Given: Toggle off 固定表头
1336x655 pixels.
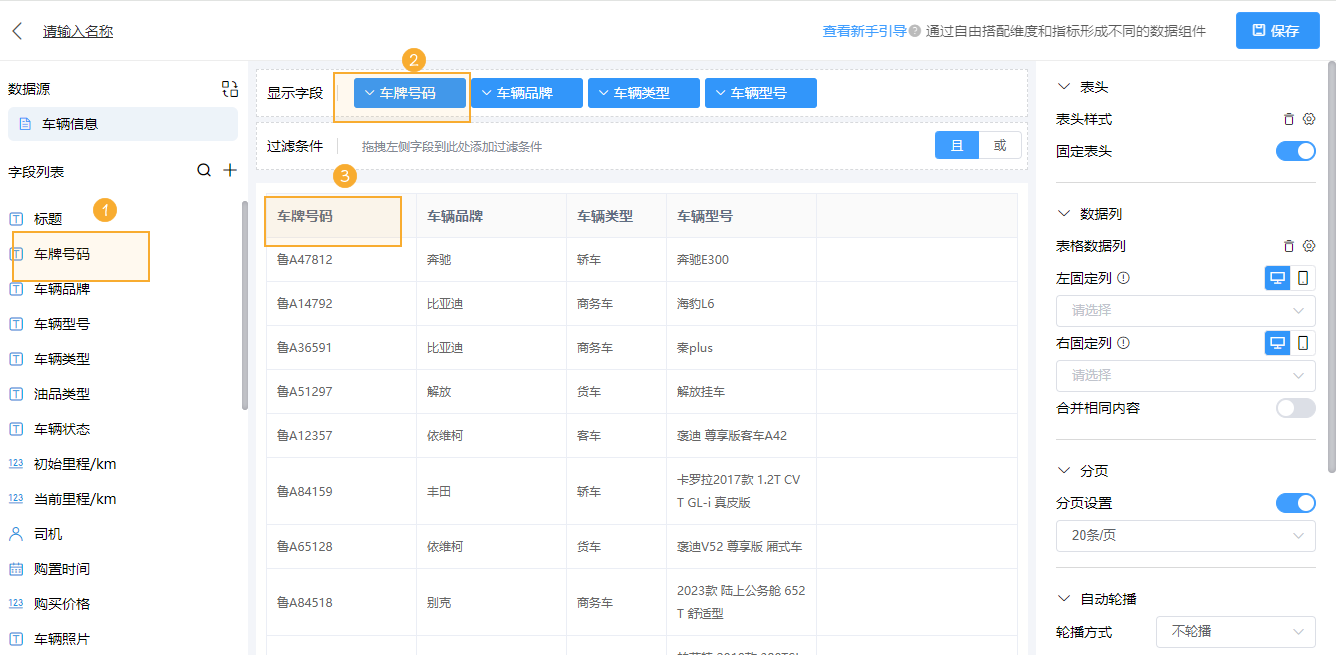Looking at the screenshot, I should tap(1296, 151).
